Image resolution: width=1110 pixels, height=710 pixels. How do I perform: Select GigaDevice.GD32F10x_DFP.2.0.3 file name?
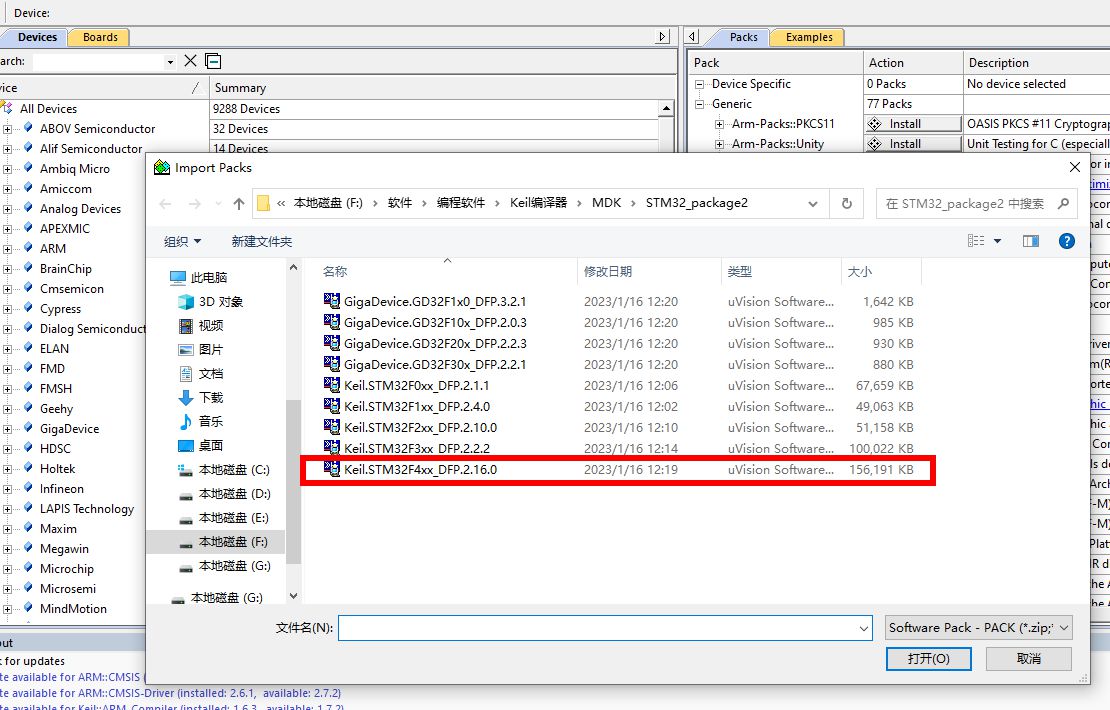coord(435,323)
